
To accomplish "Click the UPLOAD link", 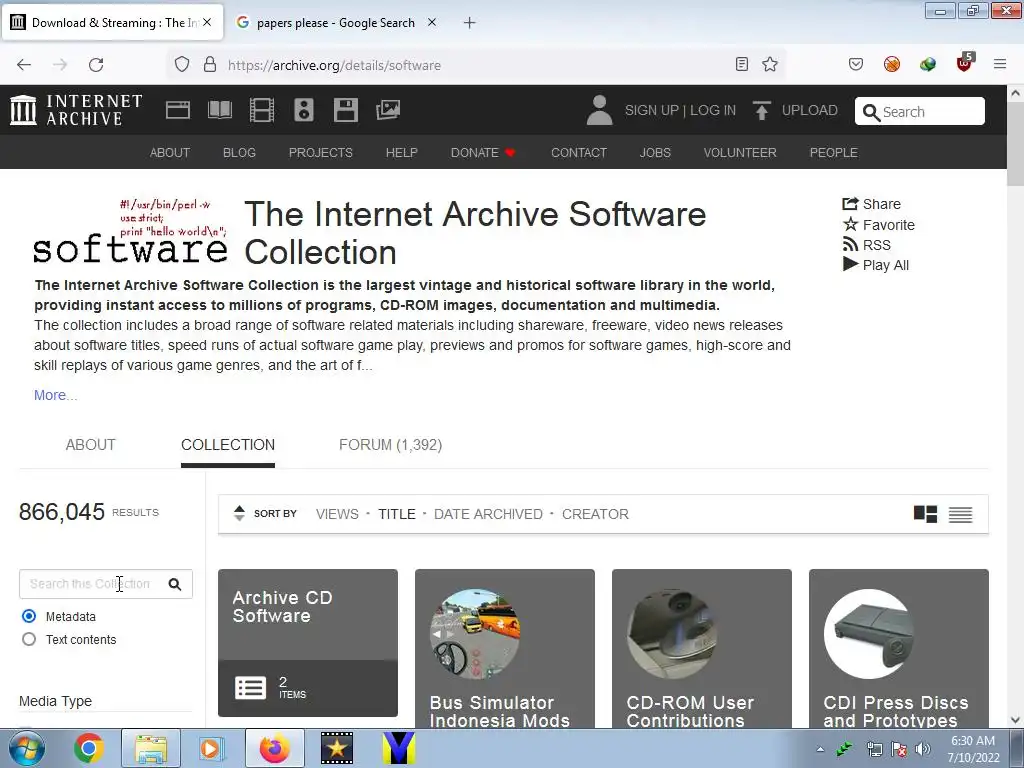I will click(810, 110).
